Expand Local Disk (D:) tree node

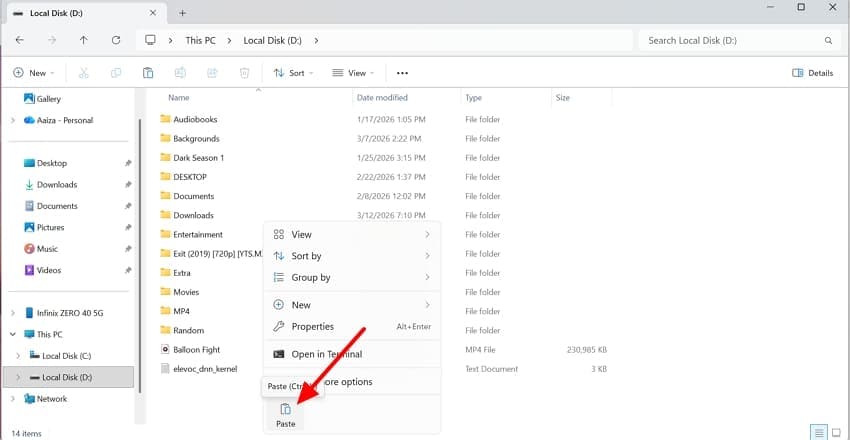(18, 377)
